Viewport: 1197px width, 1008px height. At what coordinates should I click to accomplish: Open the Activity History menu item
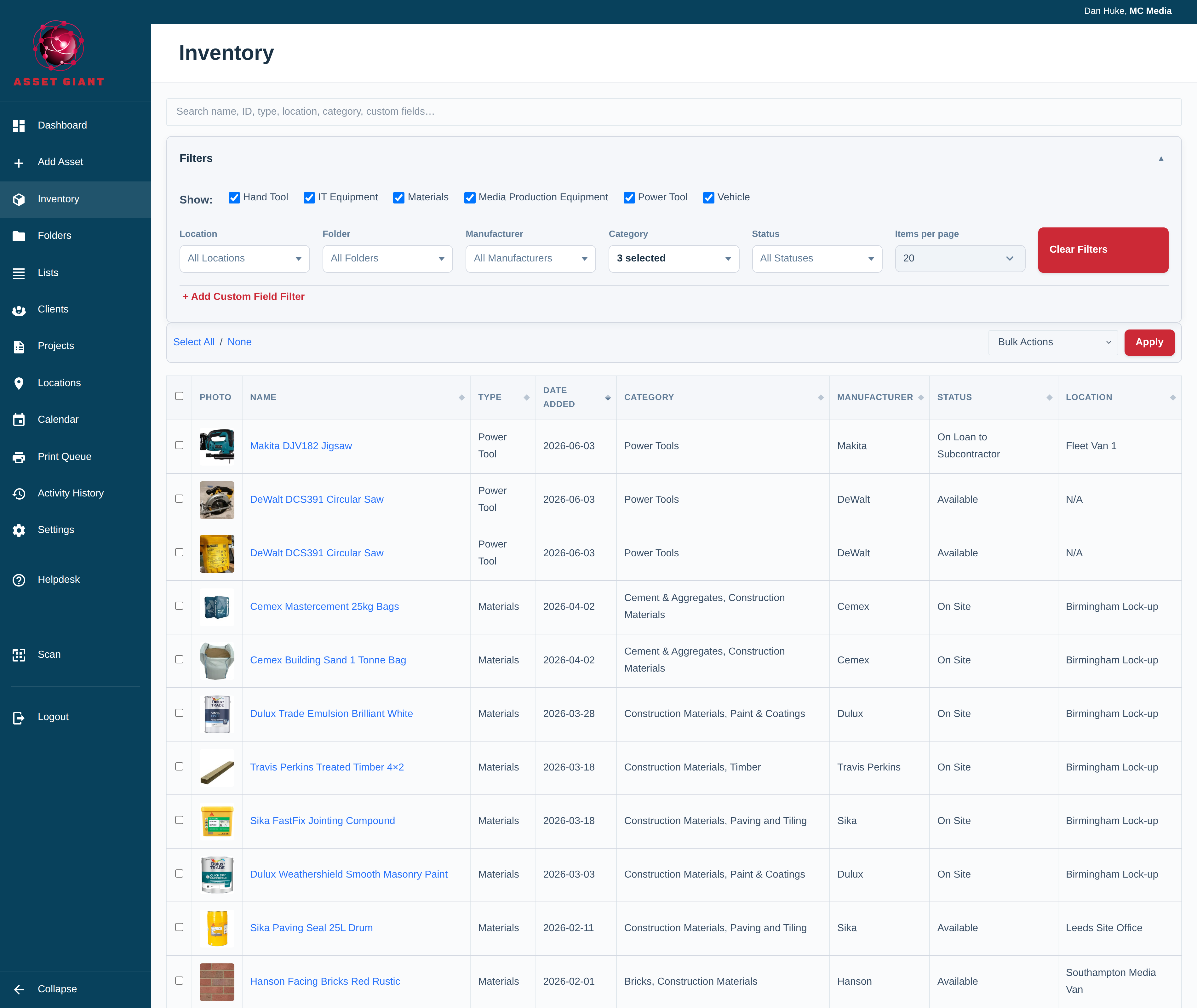(75, 494)
